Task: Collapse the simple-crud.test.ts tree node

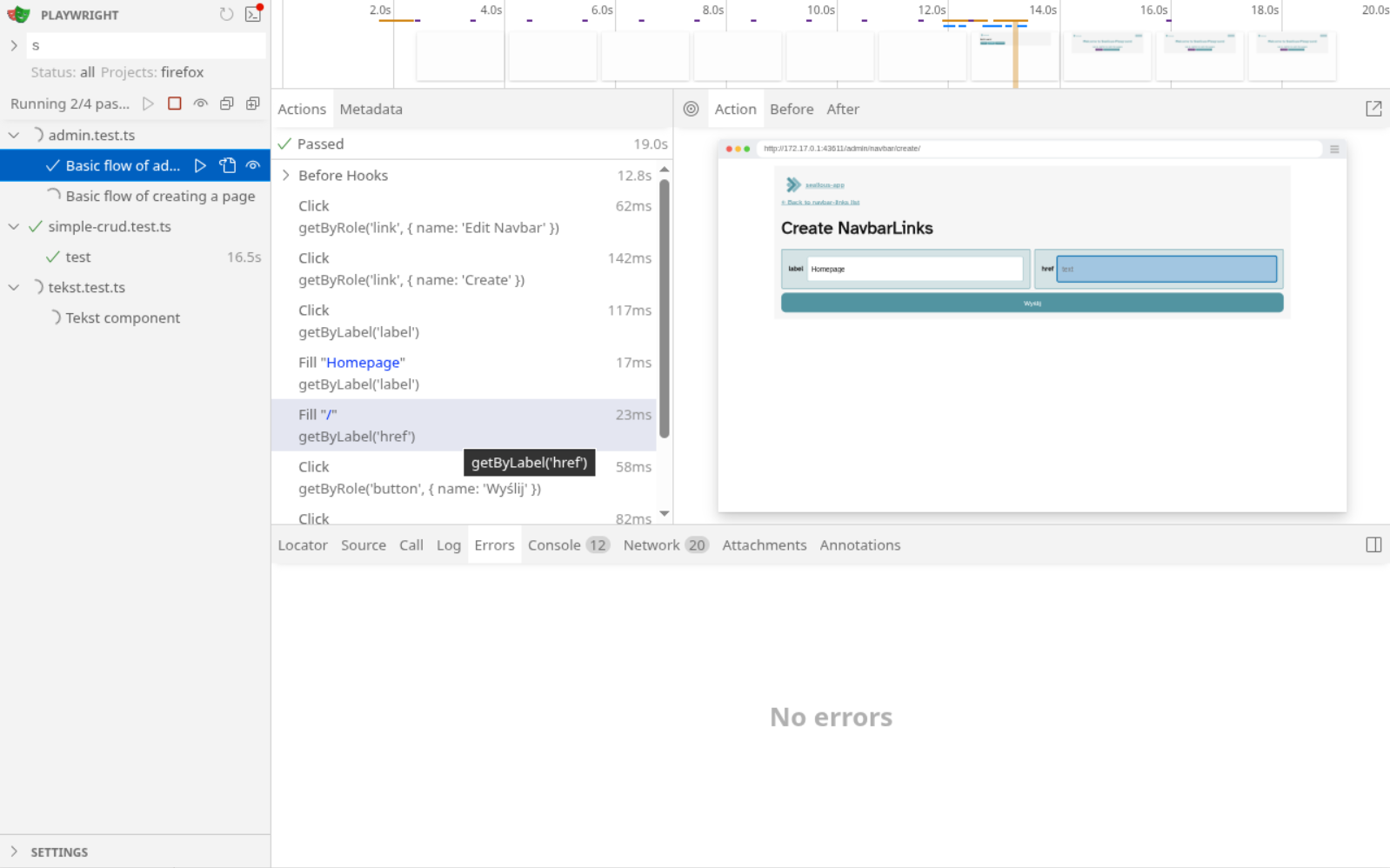Action: pos(13,226)
